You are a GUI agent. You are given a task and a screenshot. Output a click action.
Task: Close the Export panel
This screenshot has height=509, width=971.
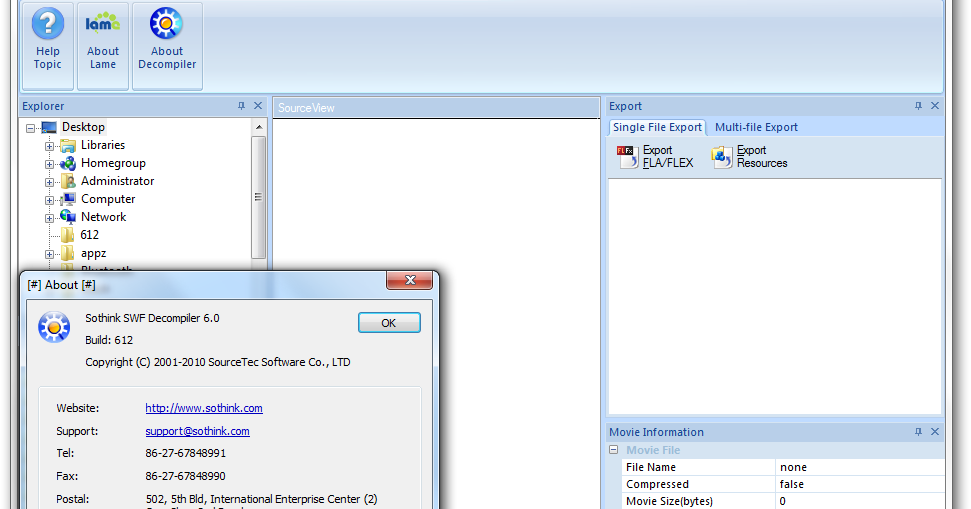pyautogui.click(x=935, y=106)
